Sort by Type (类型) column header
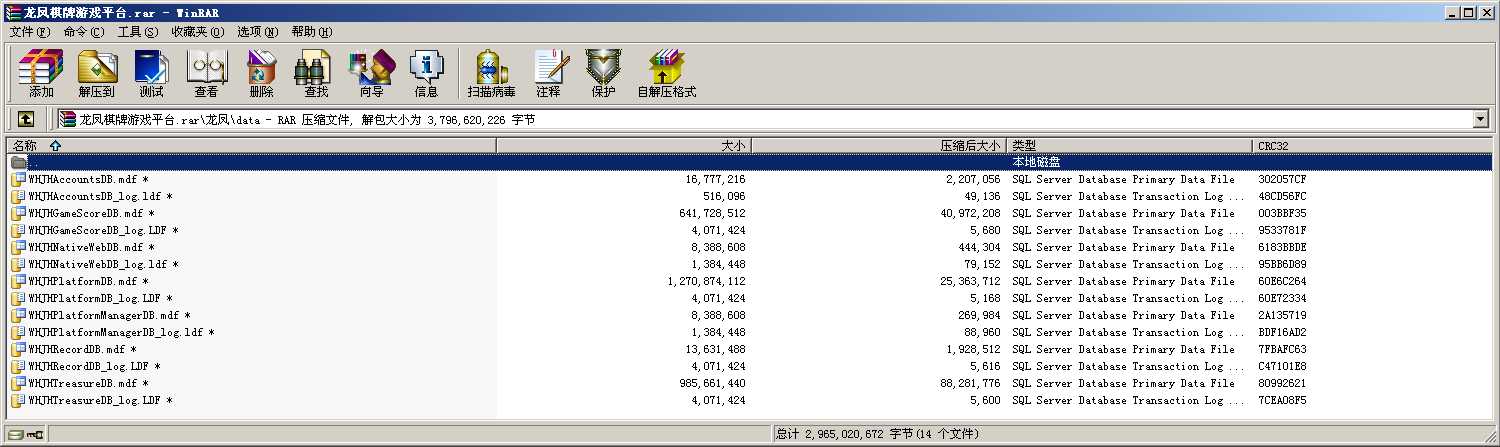The height and width of the screenshot is (447, 1500). pos(1128,146)
